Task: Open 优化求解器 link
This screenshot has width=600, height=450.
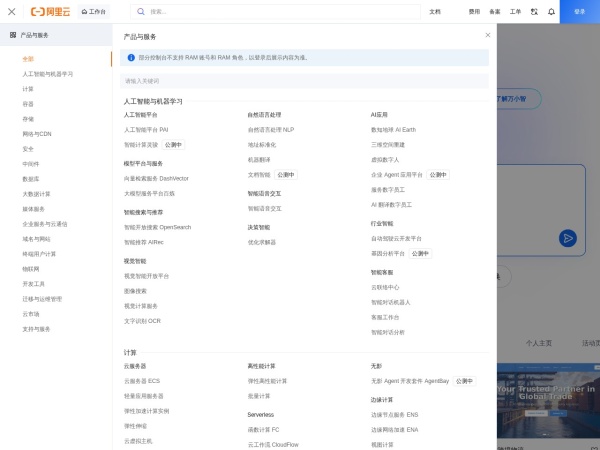Action: tap(262, 242)
